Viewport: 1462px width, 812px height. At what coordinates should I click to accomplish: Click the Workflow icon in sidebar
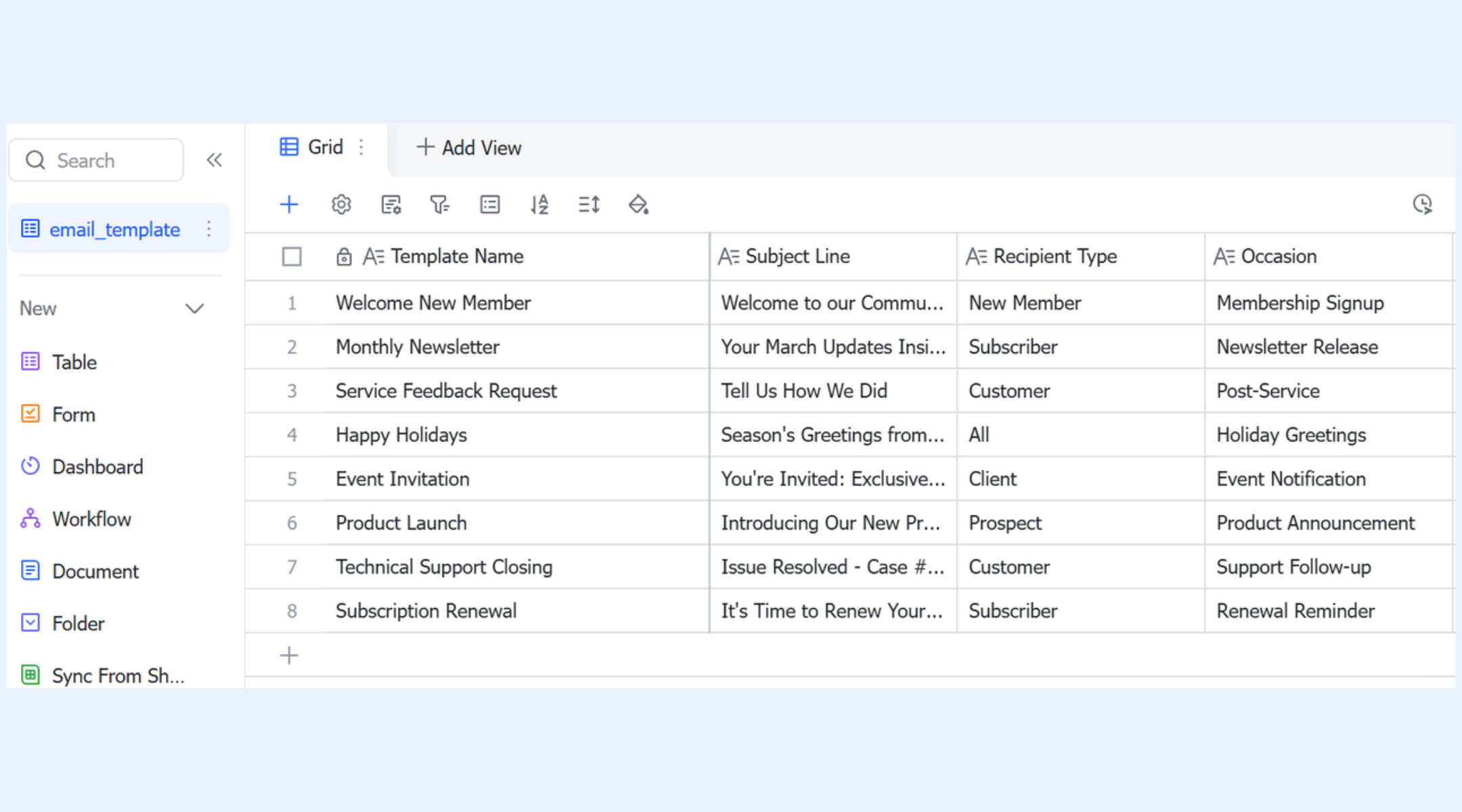point(30,518)
